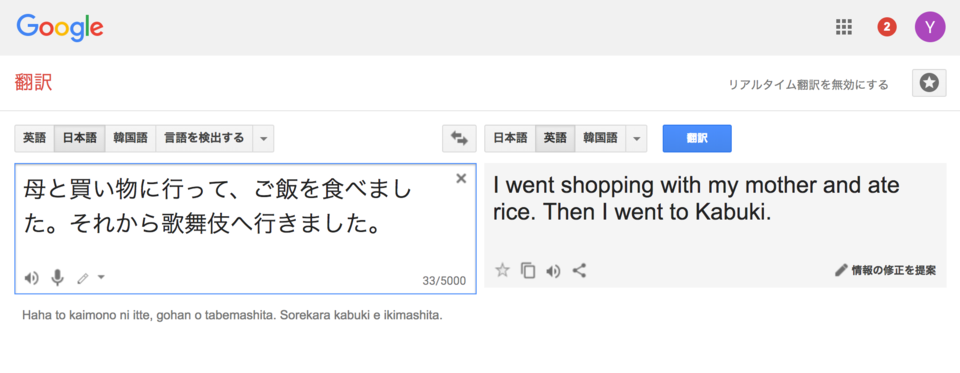The height and width of the screenshot is (373, 960).
Task: Disable real-time translation link
Action: [x=808, y=85]
